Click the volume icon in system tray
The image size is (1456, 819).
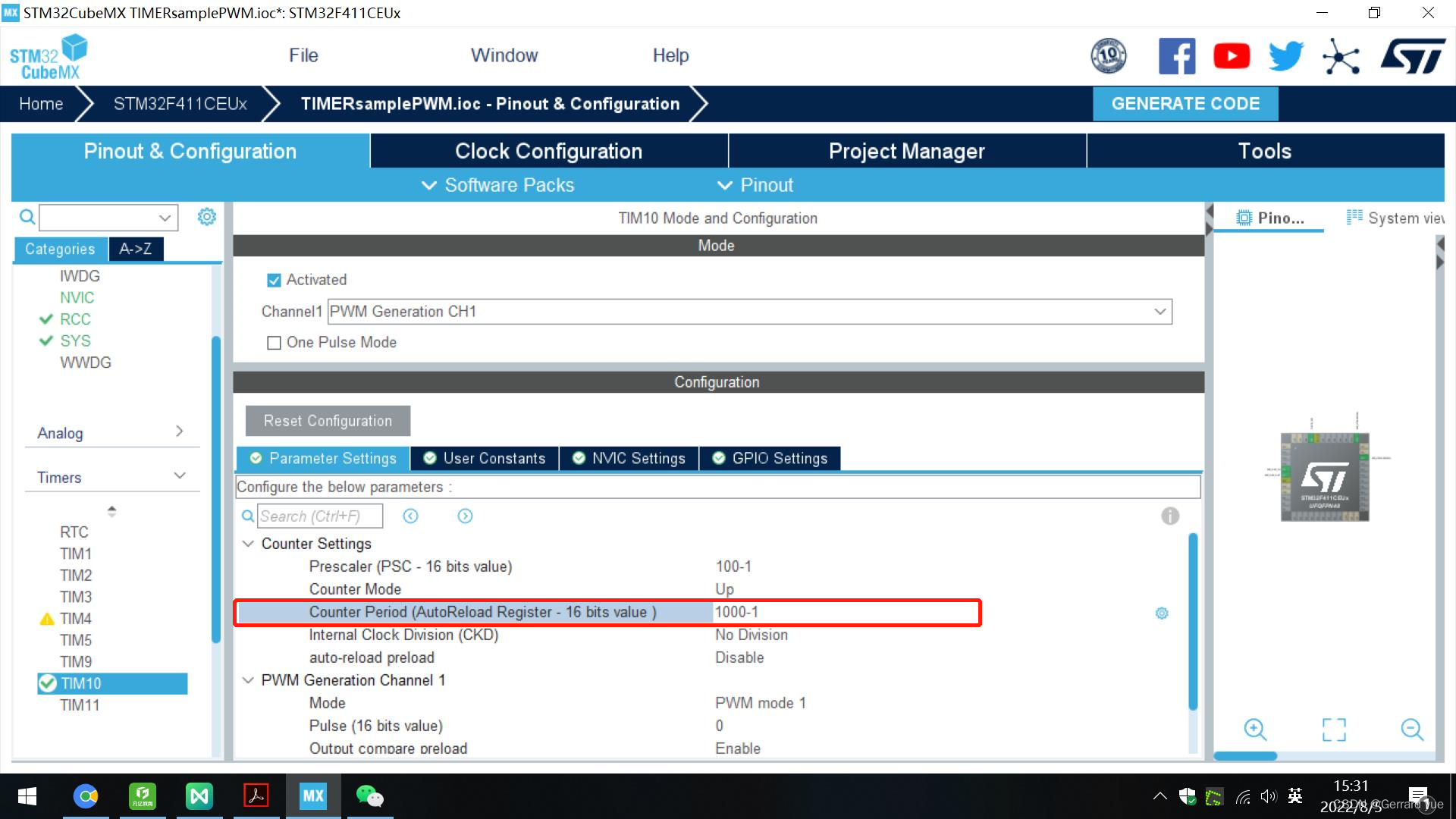tap(1269, 796)
